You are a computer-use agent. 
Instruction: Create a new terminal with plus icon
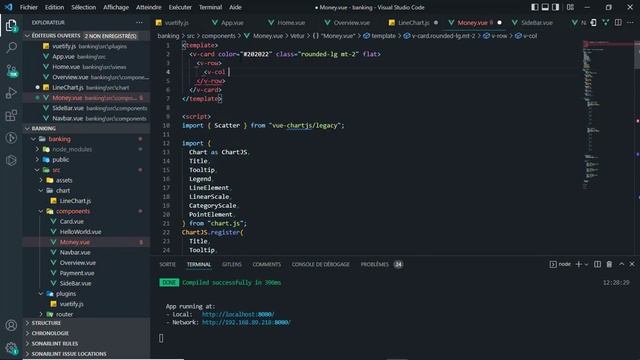[578, 264]
